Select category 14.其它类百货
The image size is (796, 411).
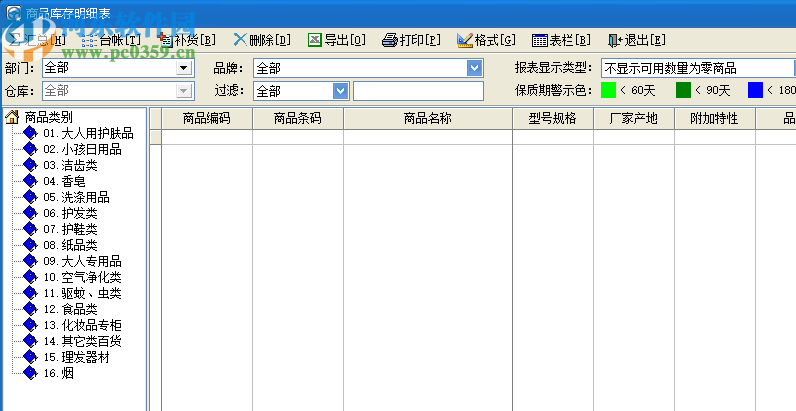click(x=82, y=341)
